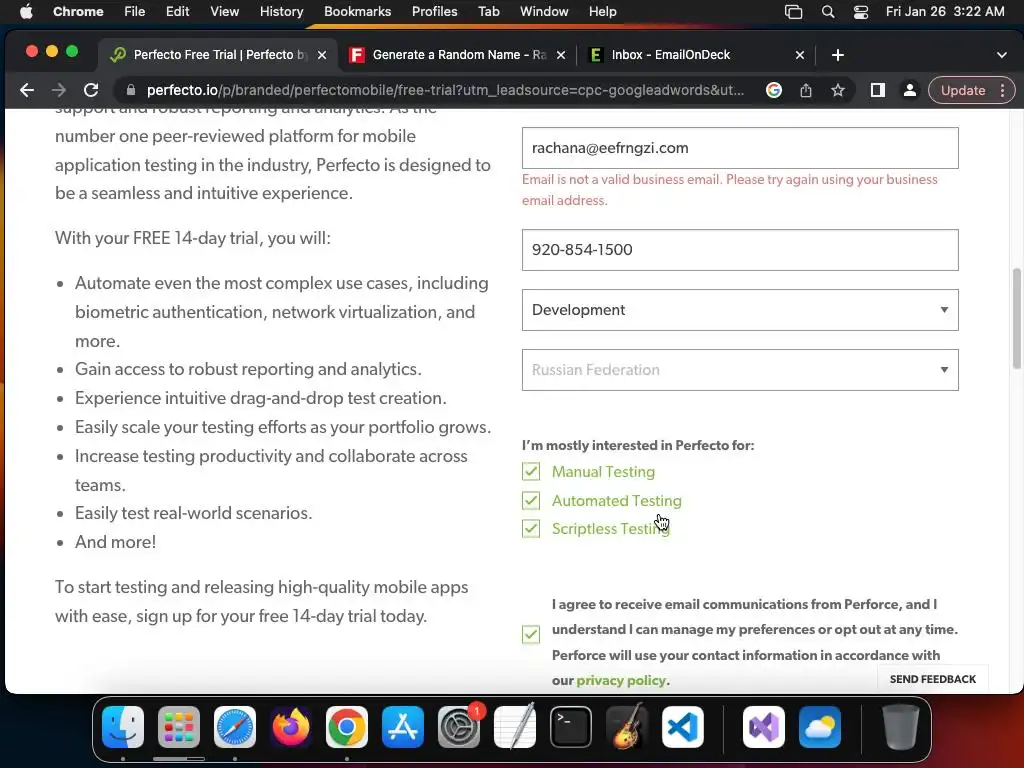Open the Edit menu
The image size is (1024, 768).
[177, 12]
